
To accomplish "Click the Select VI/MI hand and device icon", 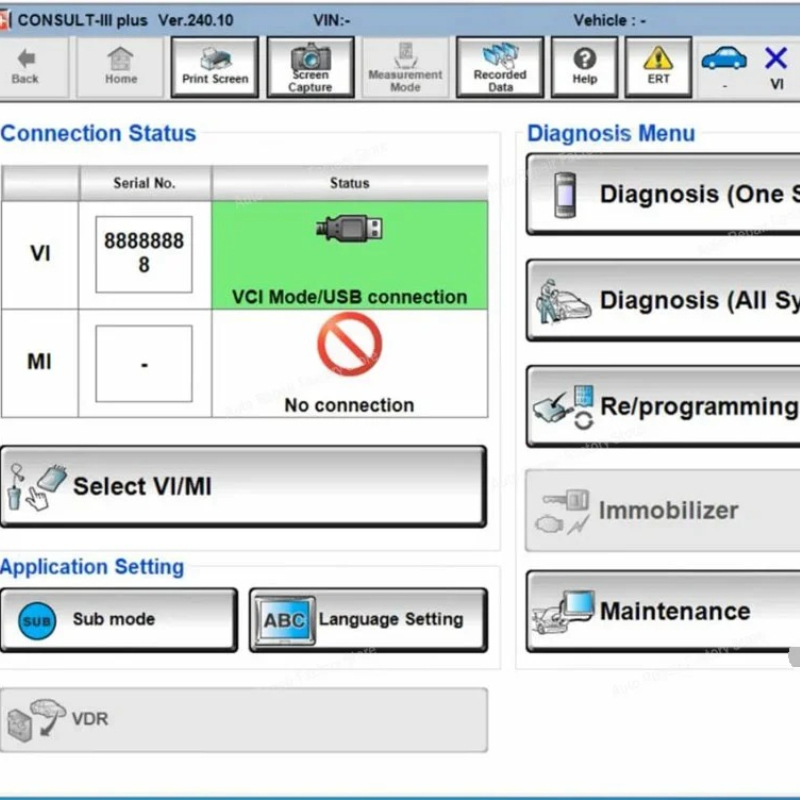I will pos(36,487).
